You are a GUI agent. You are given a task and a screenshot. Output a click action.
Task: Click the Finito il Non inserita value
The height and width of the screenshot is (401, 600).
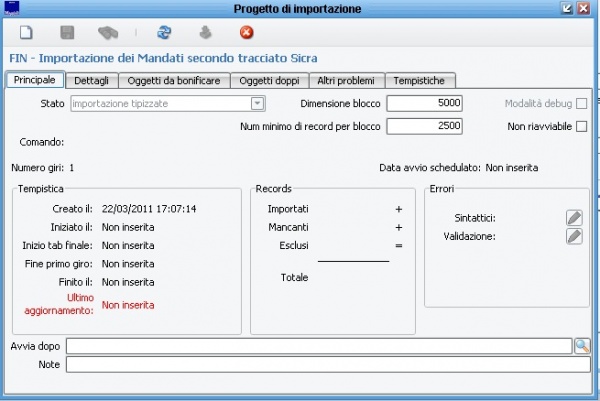[128, 282]
